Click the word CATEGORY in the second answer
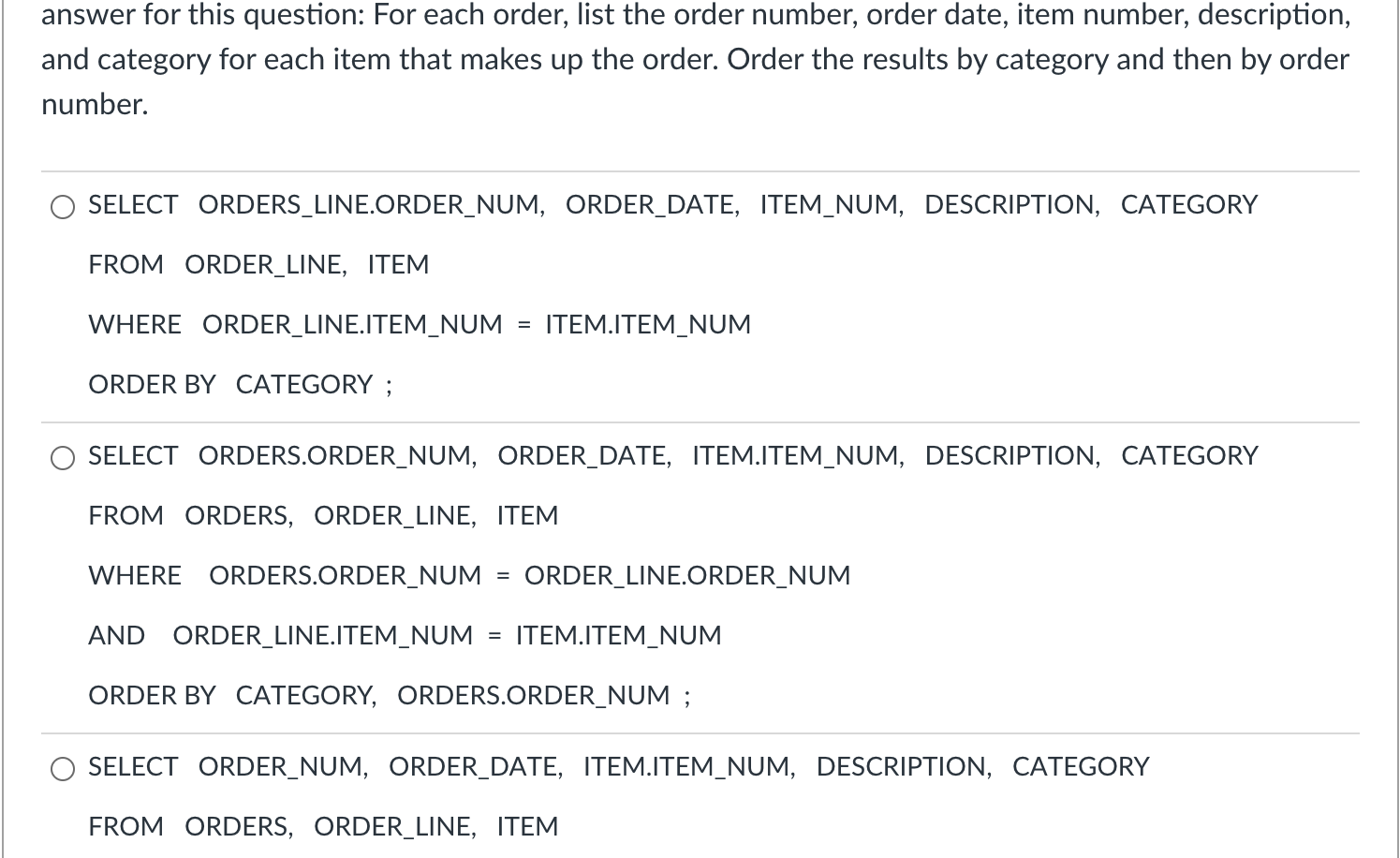The image size is (1400, 858). point(1188,456)
